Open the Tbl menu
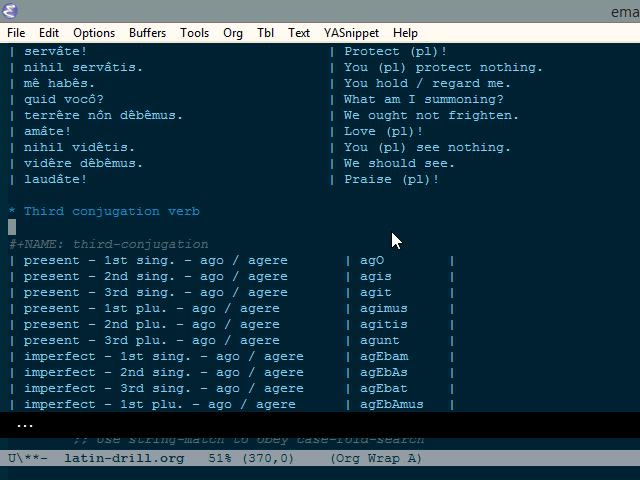 click(265, 33)
